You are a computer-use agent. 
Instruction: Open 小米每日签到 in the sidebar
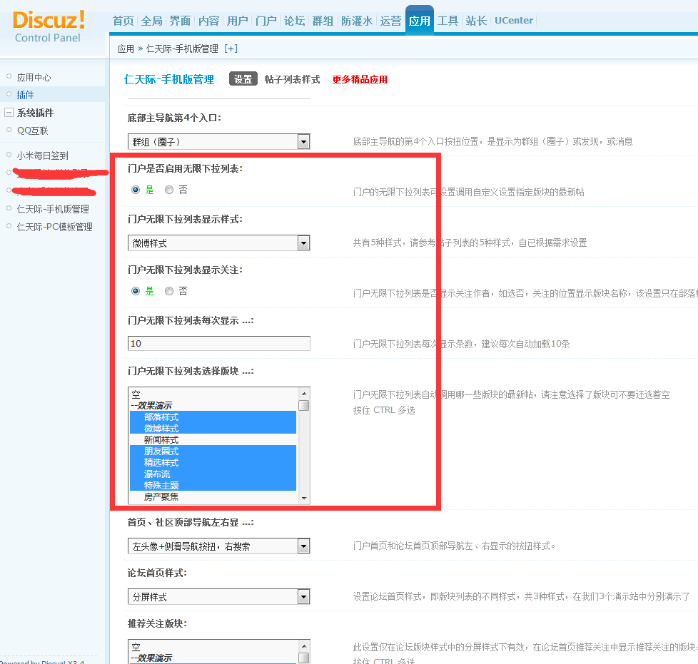pyautogui.click(x=42, y=156)
